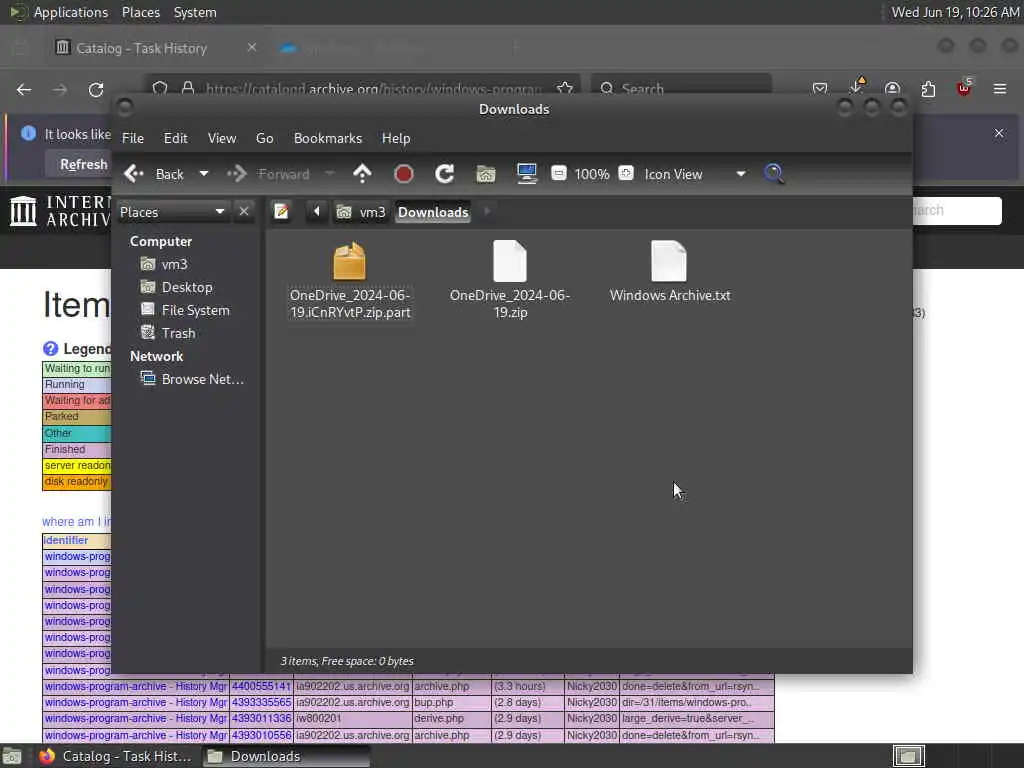Click the Refresh button in Firefox notification
This screenshot has width=1024, height=768.
[x=80, y=164]
